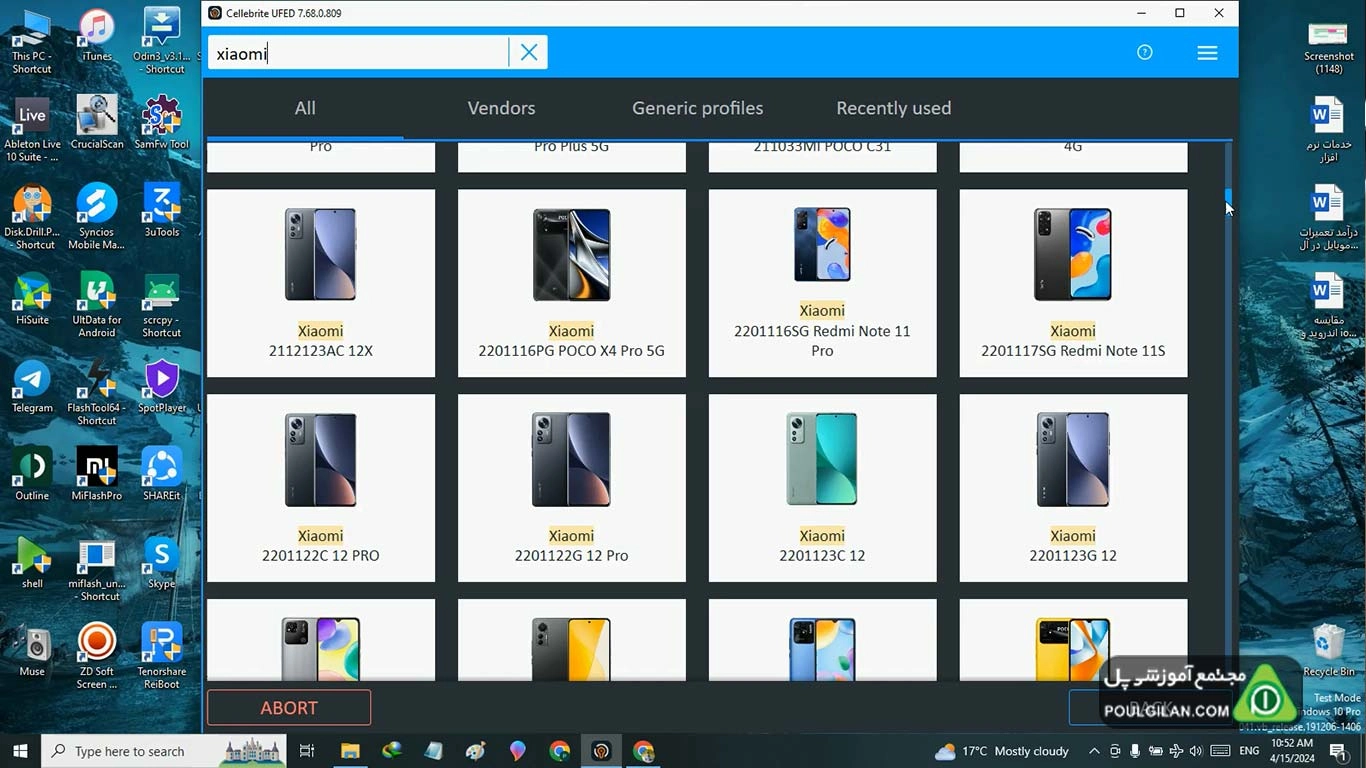Pick the Xiaomi 2201123C 12 device
1366x768 pixels.
point(822,488)
